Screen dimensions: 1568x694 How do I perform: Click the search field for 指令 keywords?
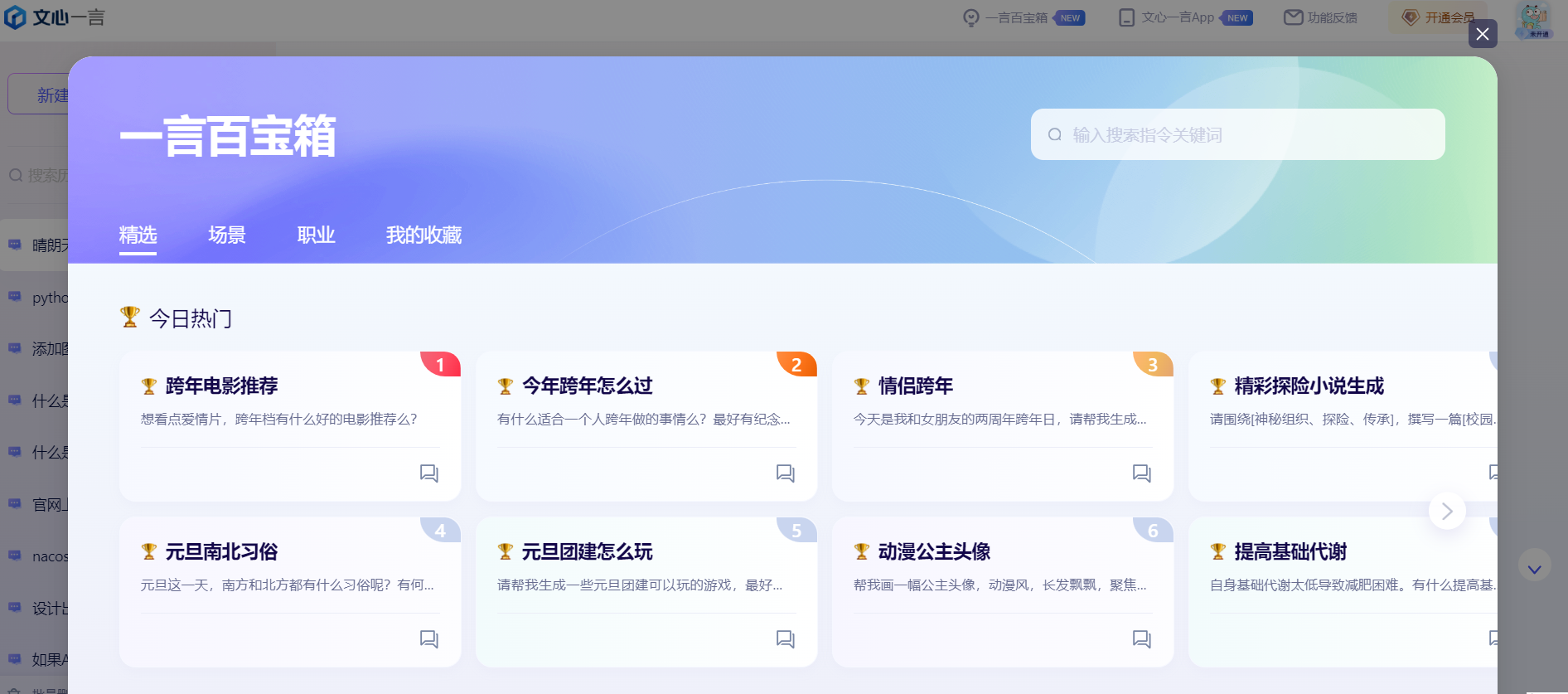(1237, 134)
